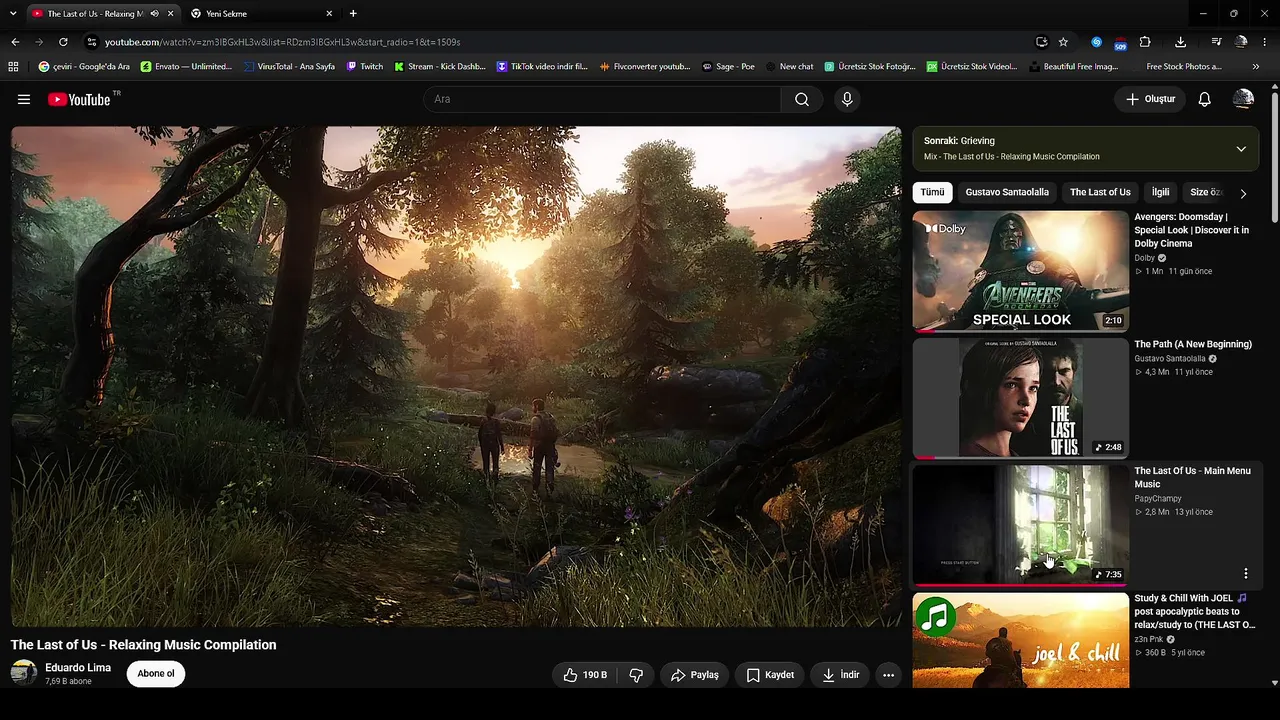
Task: Play the joel & chill video thumbnail
Action: (1020, 641)
